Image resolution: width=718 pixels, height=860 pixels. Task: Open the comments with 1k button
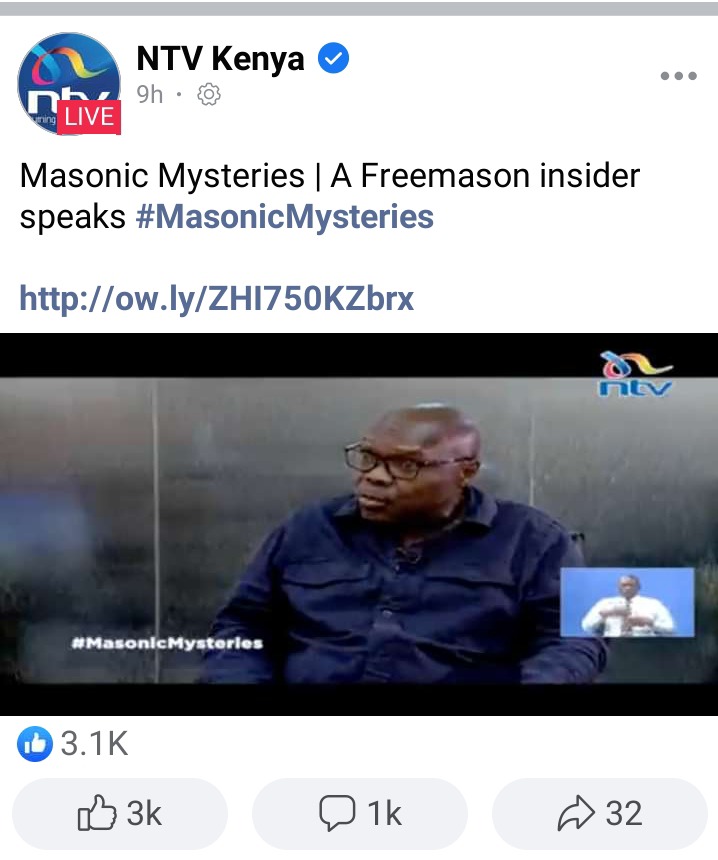click(x=360, y=813)
